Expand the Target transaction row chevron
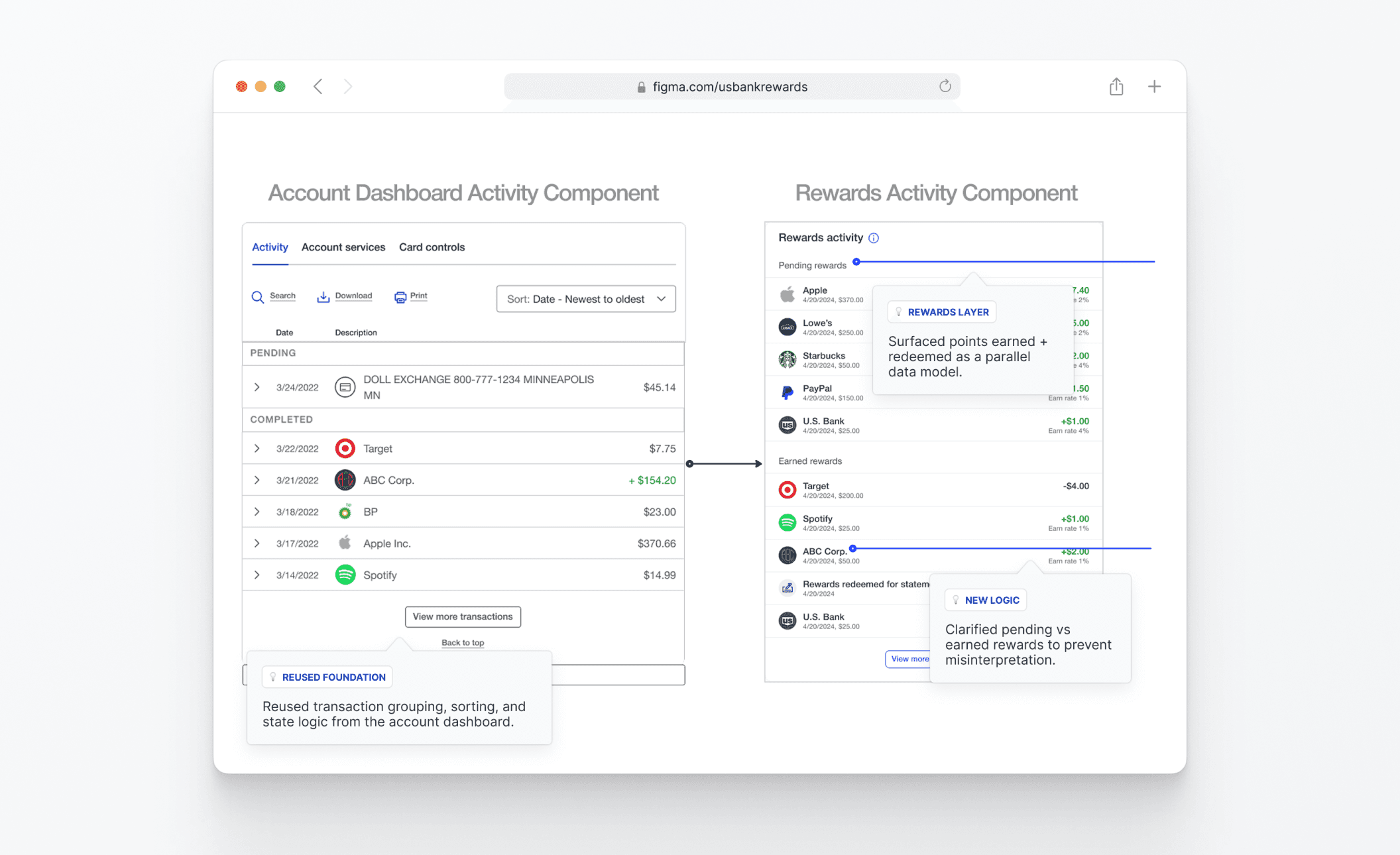 point(257,449)
